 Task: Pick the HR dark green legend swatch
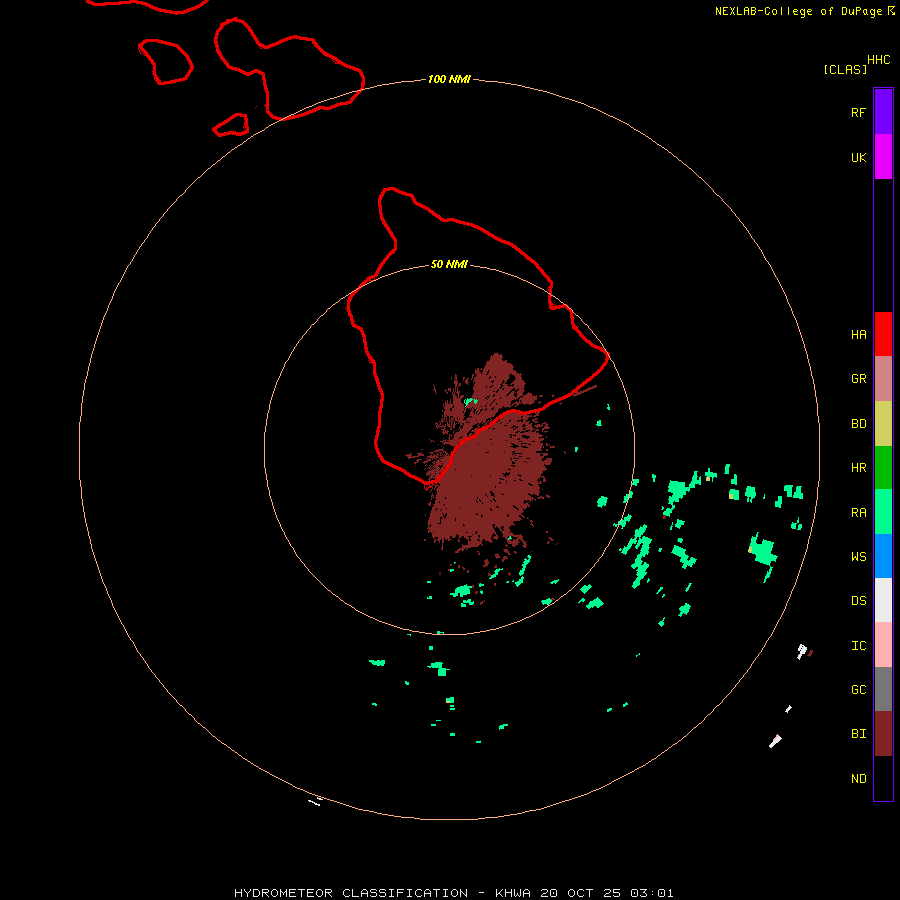pos(883,467)
